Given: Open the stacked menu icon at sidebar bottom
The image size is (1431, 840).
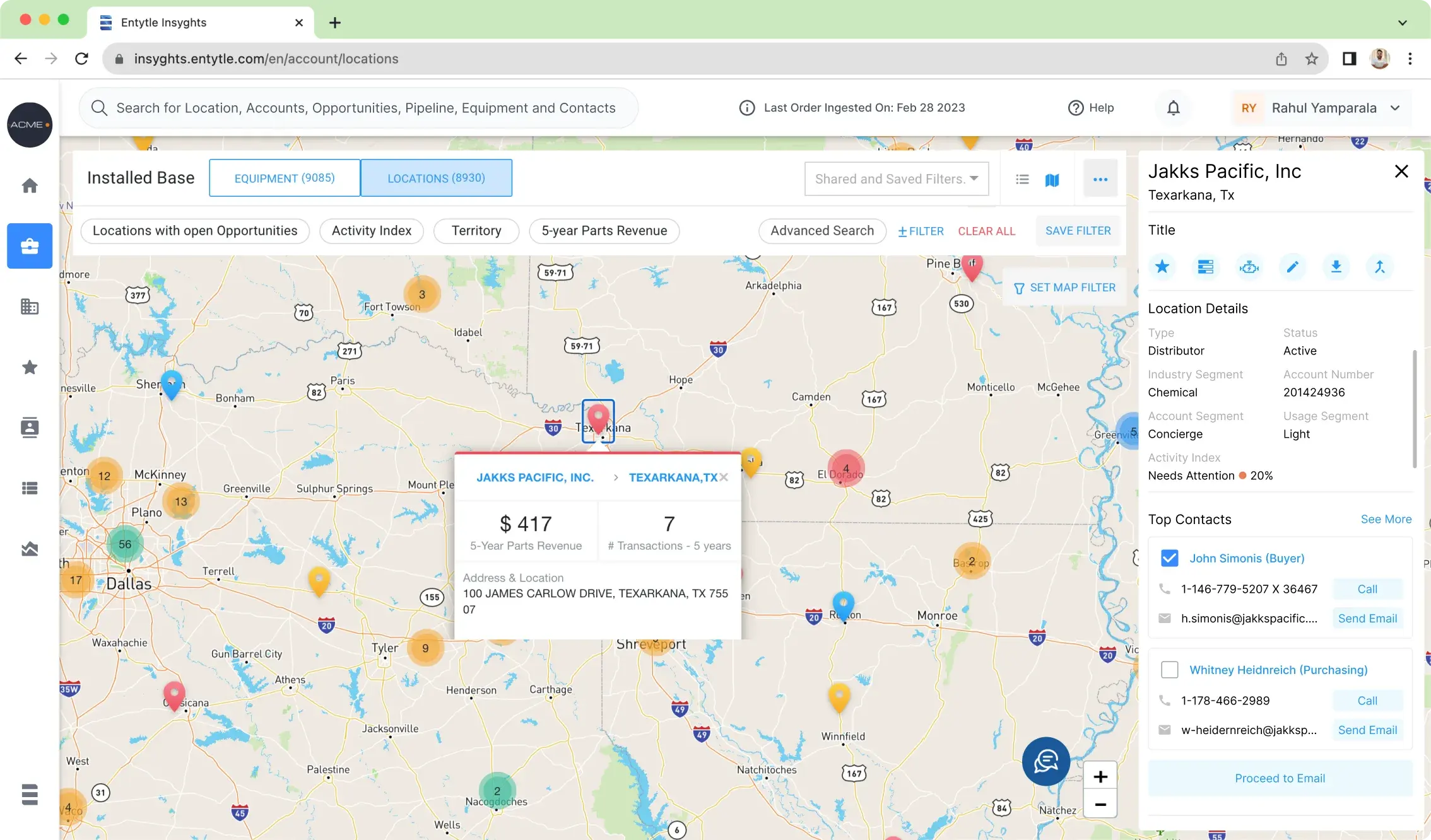Looking at the screenshot, I should pos(30,795).
